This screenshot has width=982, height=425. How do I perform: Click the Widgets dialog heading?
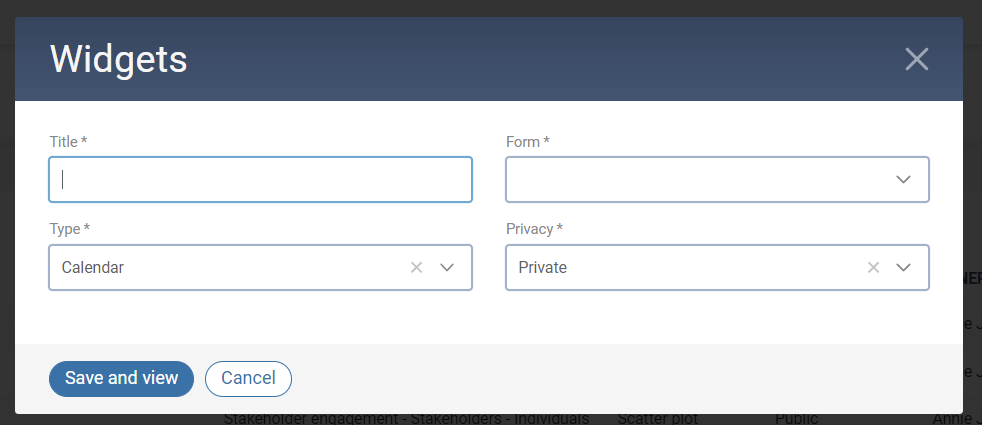click(x=118, y=59)
